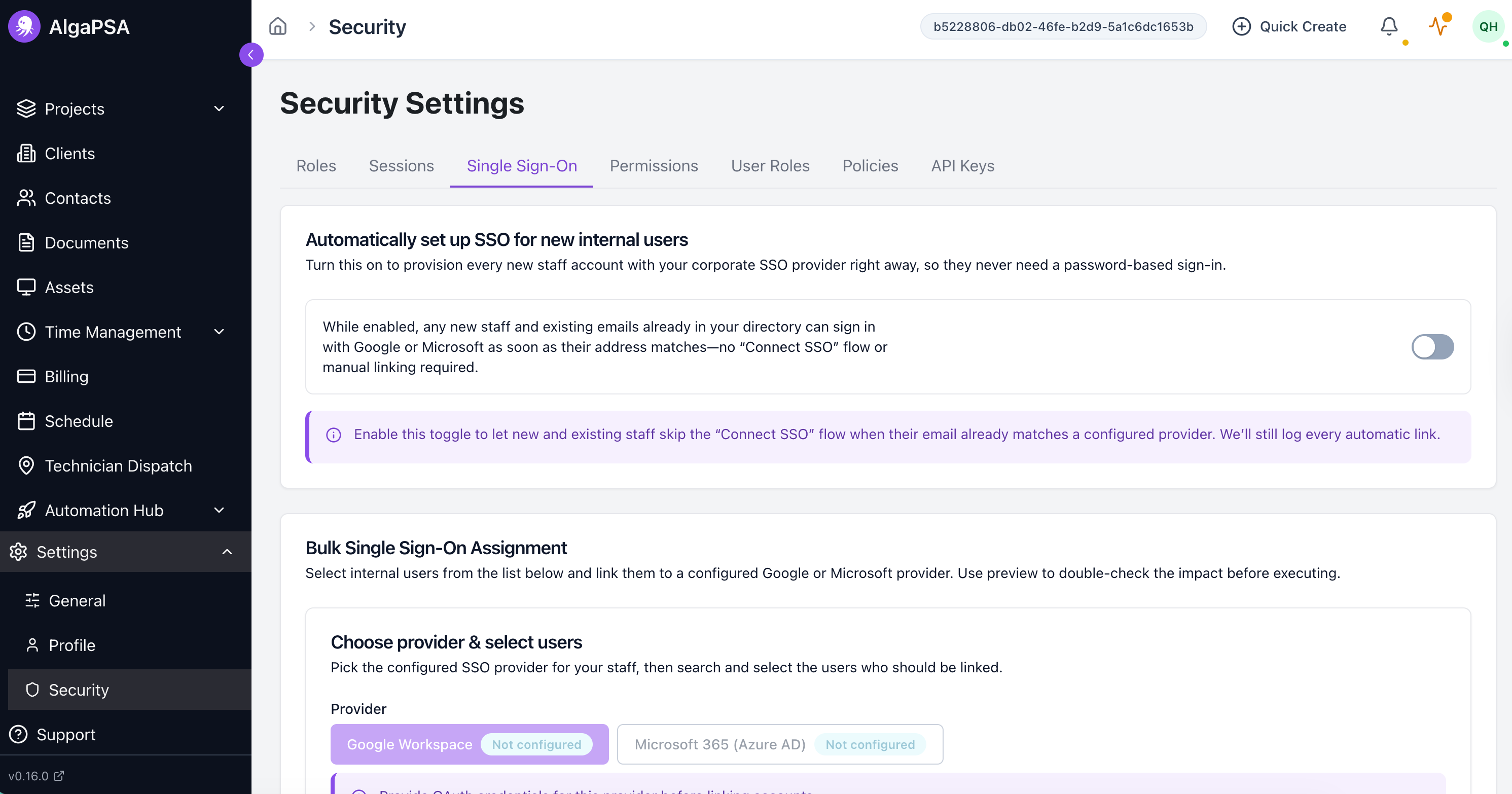Screen dimensions: 1512x794
Task: Open the notifications bell
Action: pos(1388,26)
